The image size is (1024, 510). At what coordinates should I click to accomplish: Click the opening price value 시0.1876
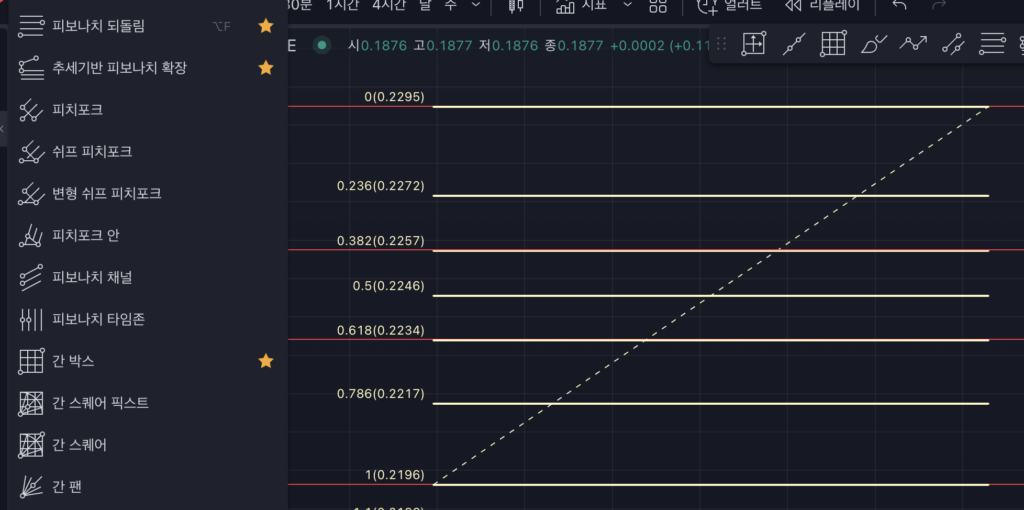(x=378, y=46)
